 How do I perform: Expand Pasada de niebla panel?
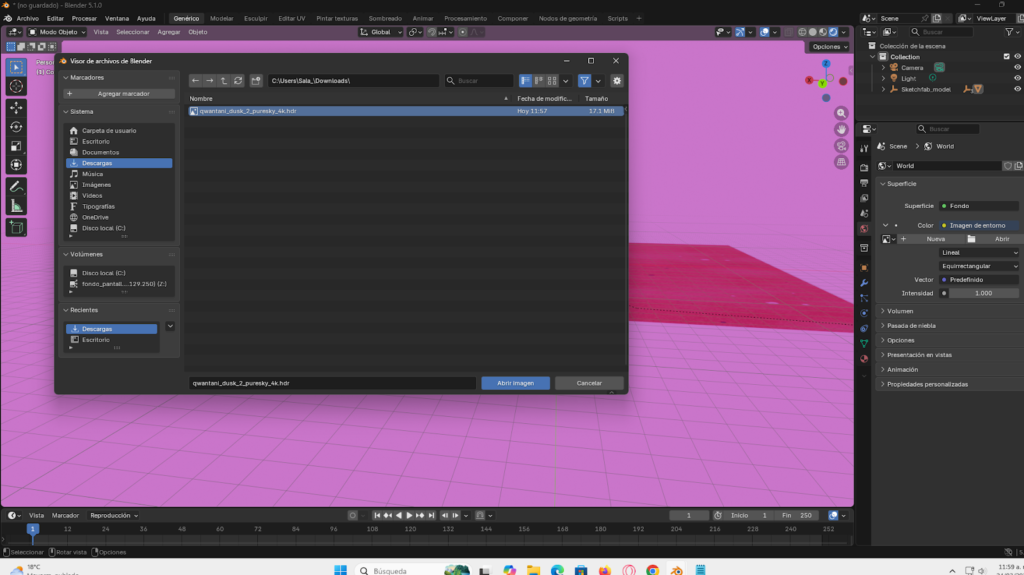click(x=911, y=325)
